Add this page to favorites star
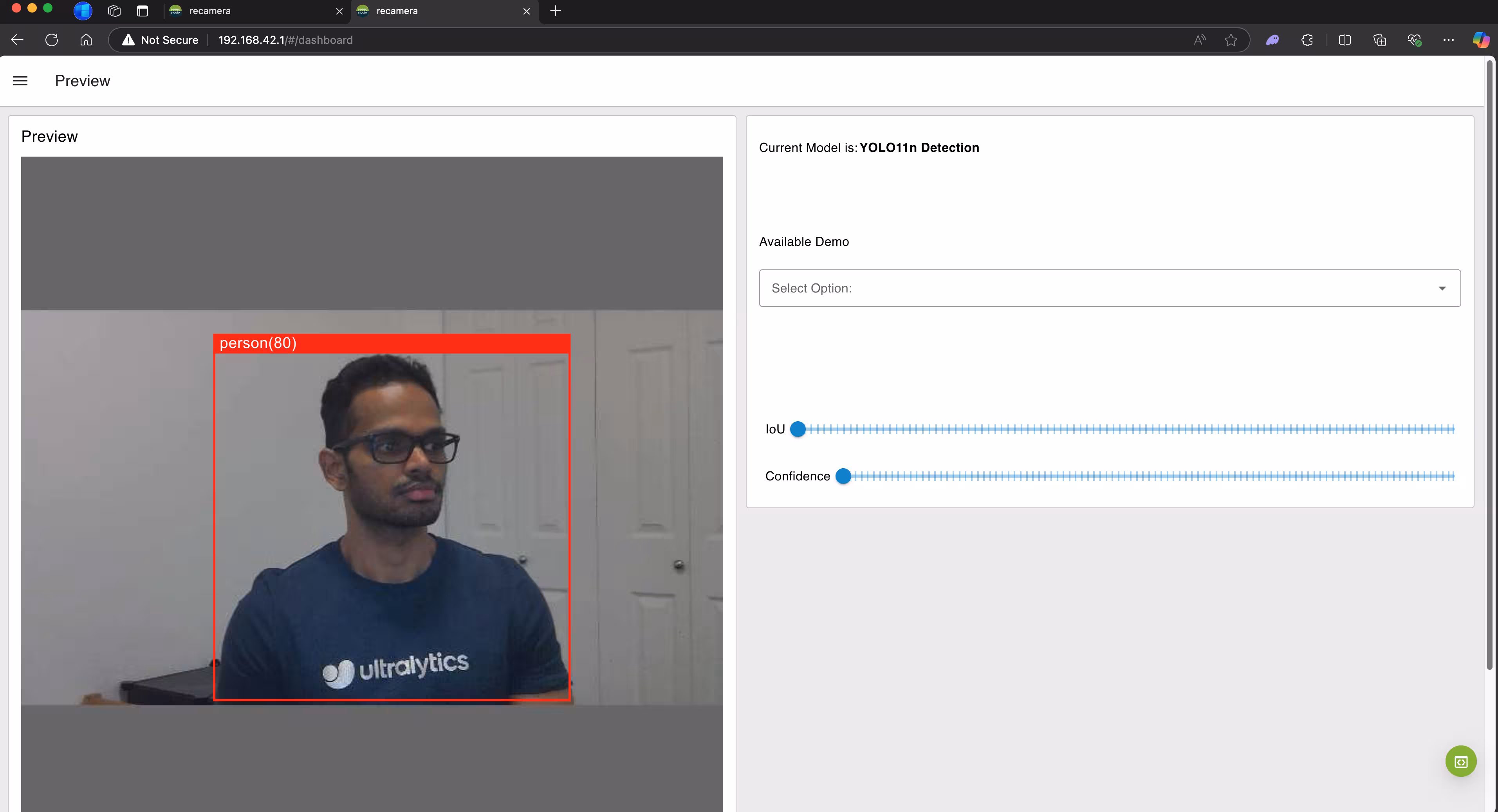The width and height of the screenshot is (1498, 812). pyautogui.click(x=1231, y=40)
